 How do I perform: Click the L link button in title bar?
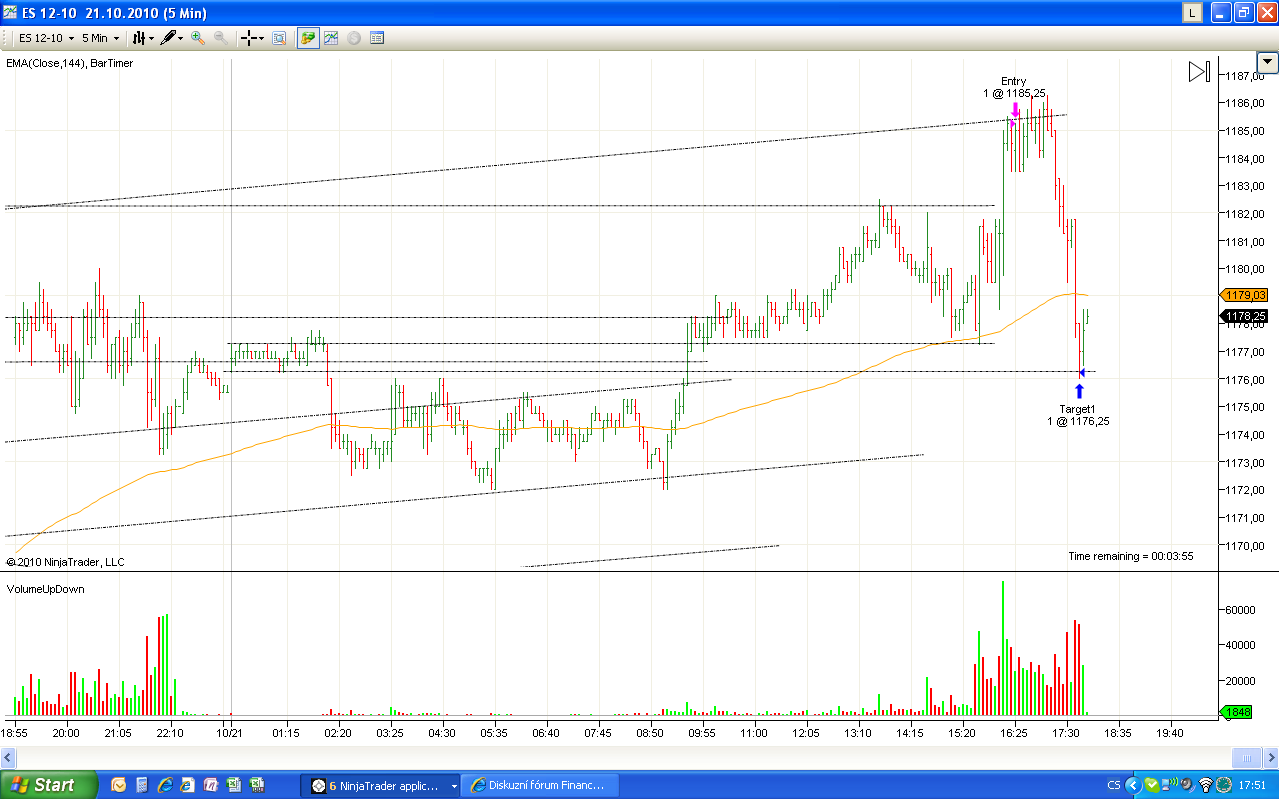coord(1192,13)
